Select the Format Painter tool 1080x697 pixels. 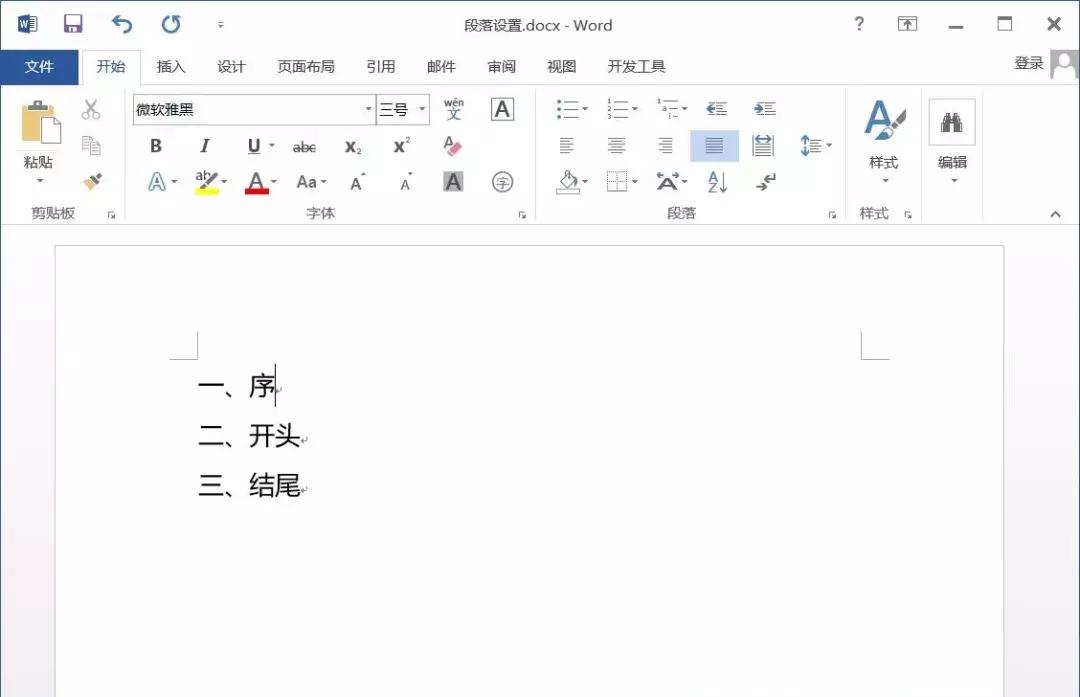(93, 183)
